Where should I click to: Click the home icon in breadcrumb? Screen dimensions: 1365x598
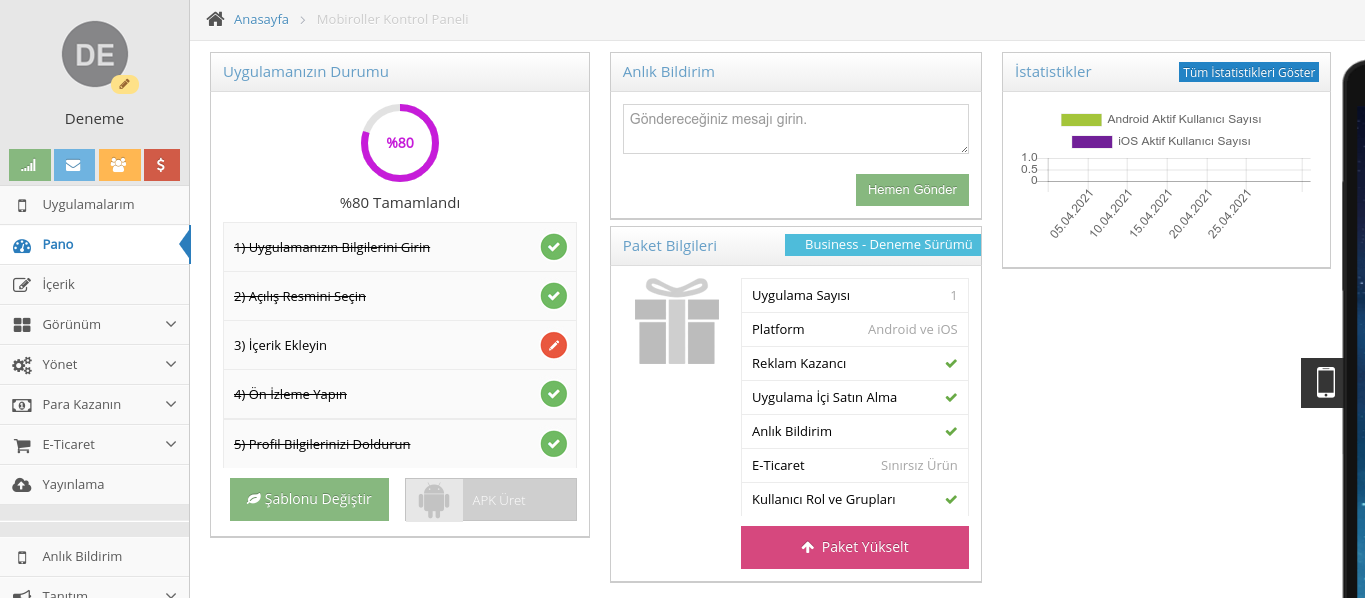[x=215, y=19]
